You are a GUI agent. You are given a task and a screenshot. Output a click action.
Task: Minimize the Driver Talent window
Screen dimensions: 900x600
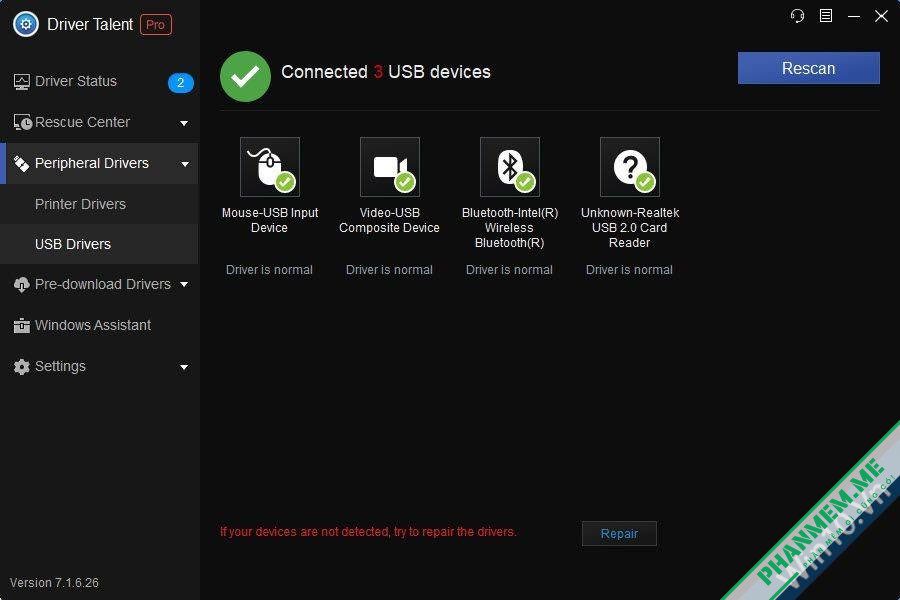point(854,16)
